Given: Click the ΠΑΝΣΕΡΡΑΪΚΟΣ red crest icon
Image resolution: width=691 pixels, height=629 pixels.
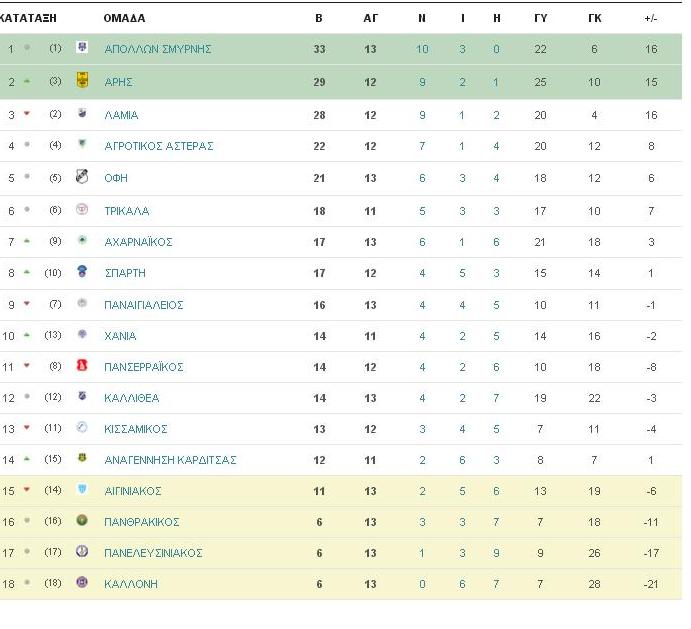Looking at the screenshot, I should tap(82, 365).
